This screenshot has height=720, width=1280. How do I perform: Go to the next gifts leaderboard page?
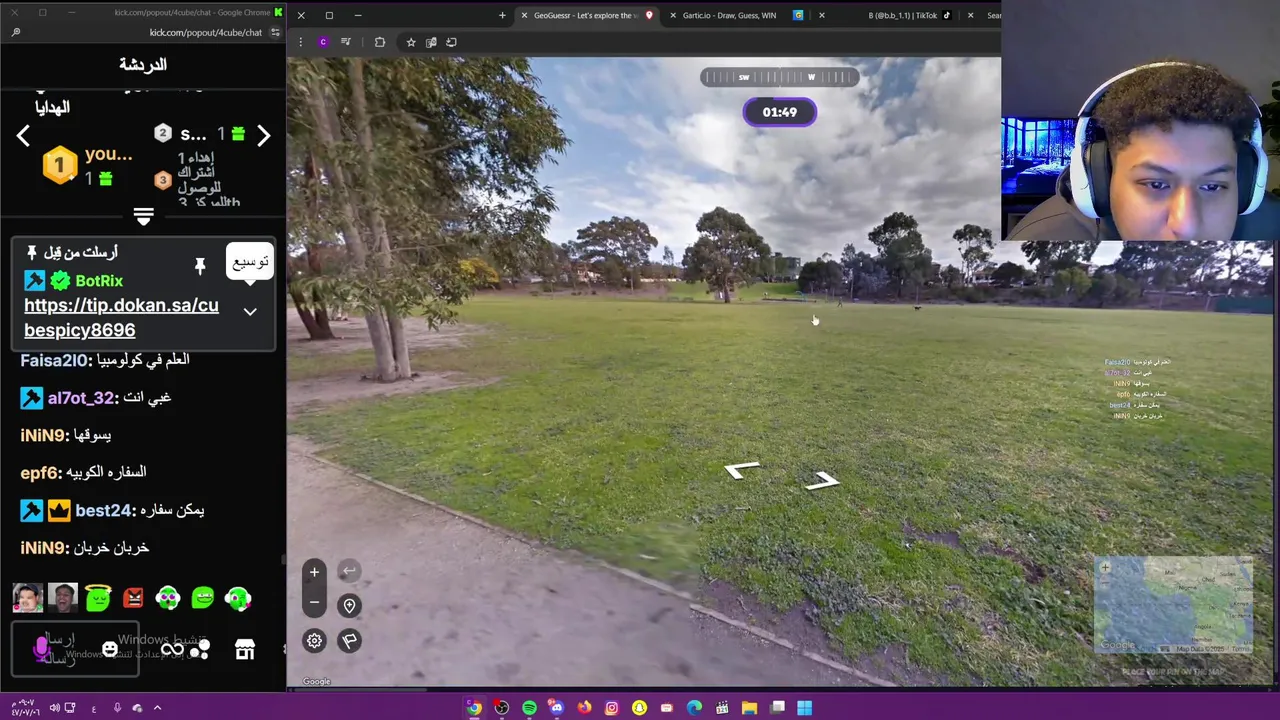pyautogui.click(x=264, y=136)
